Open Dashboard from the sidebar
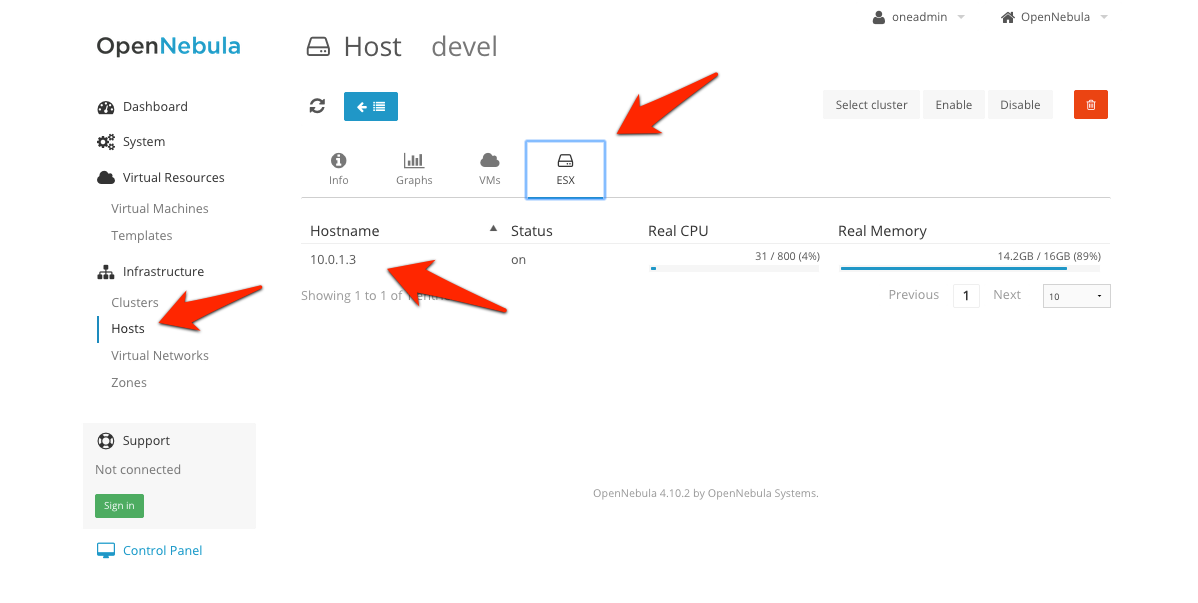 pos(155,106)
